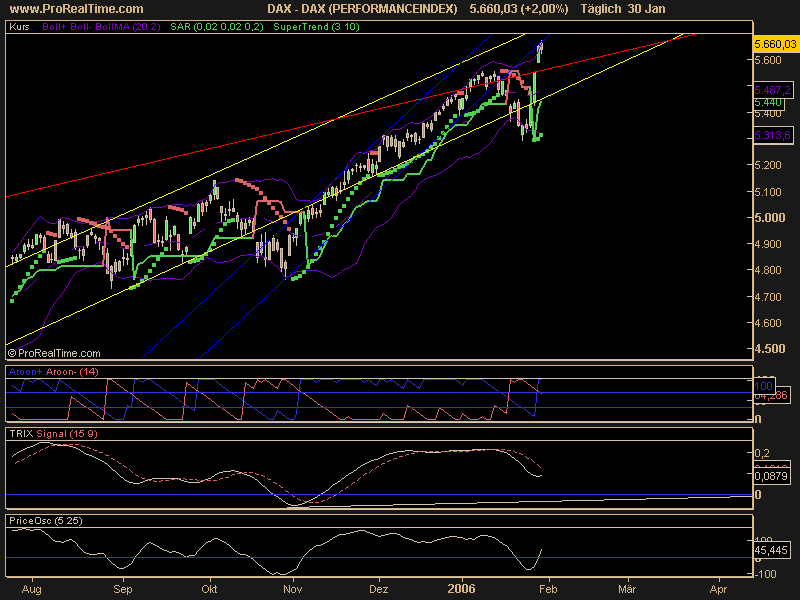Click the Apr time axis label
The height and width of the screenshot is (600, 800).
[x=718, y=589]
